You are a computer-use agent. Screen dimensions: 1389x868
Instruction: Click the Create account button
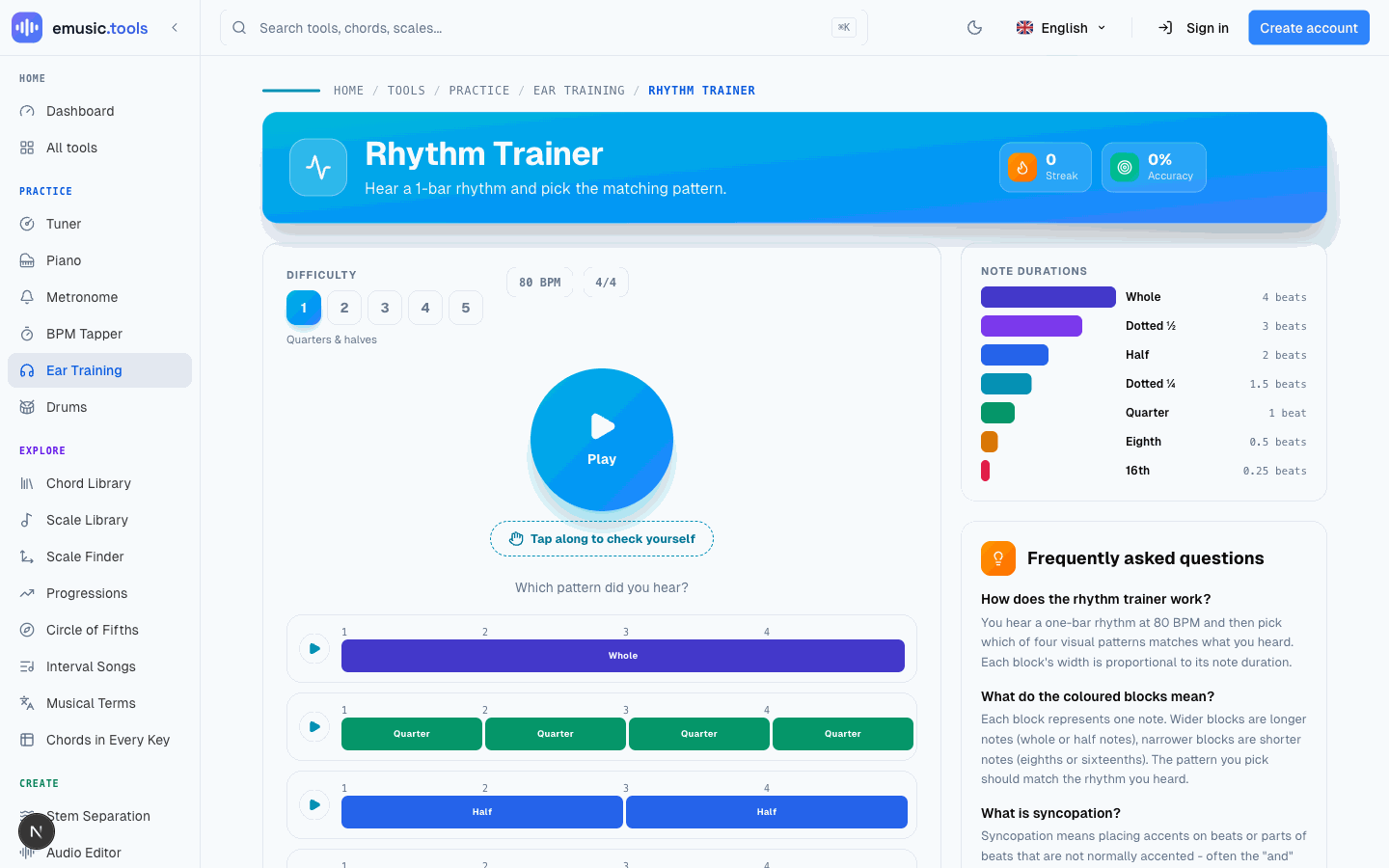[1309, 28]
